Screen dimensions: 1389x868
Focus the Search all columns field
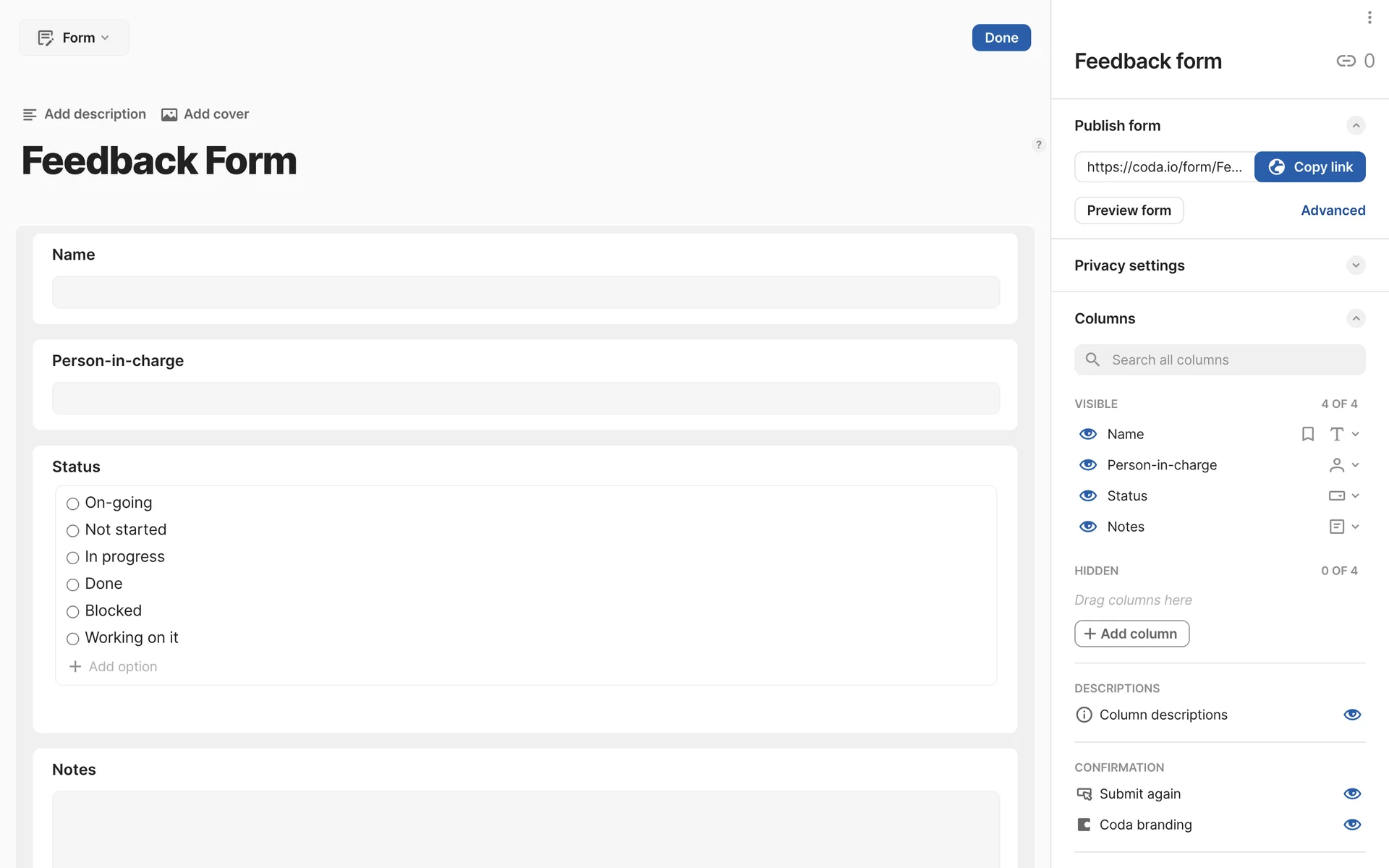point(1220,359)
